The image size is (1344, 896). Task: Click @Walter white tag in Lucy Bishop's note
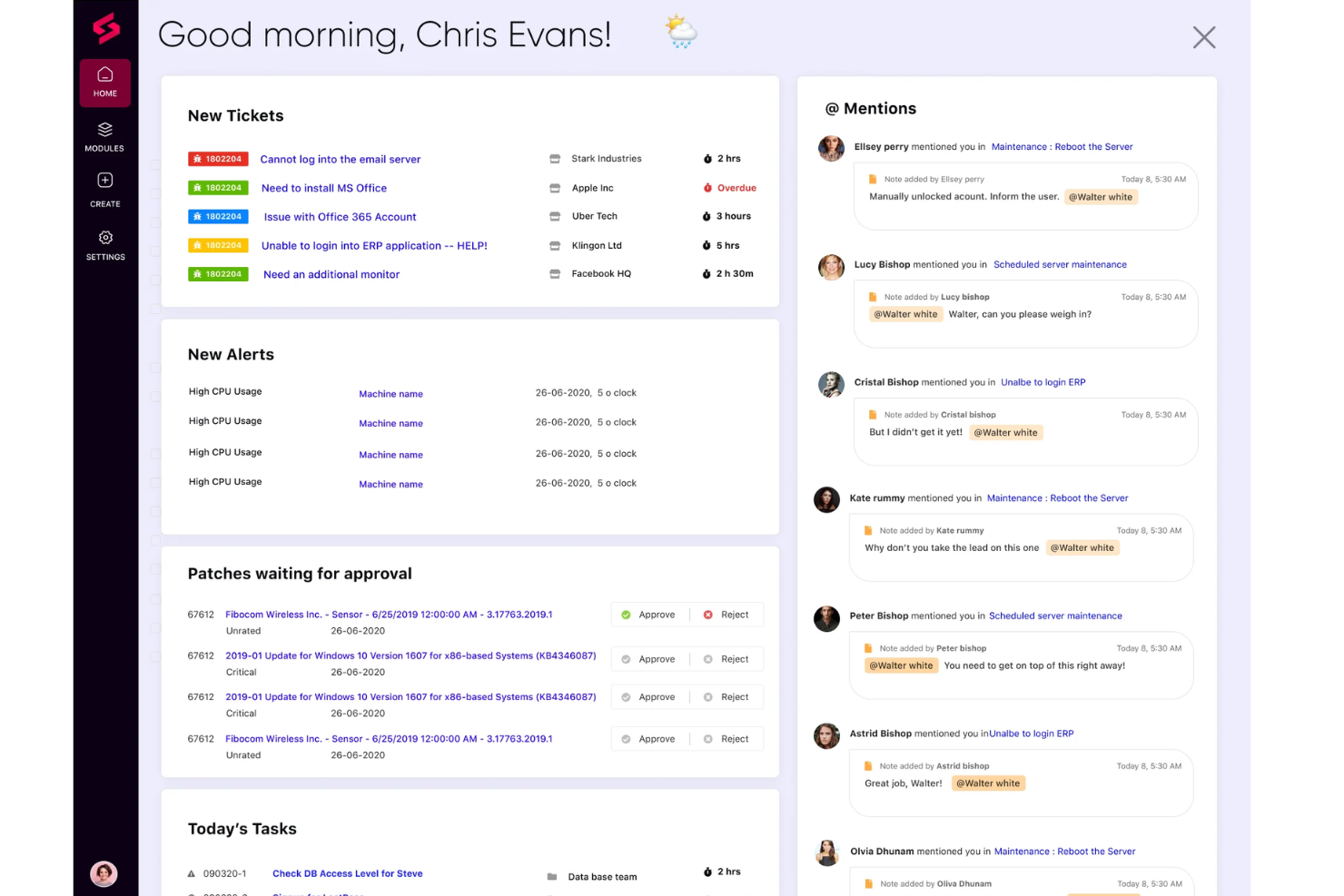pyautogui.click(x=905, y=314)
